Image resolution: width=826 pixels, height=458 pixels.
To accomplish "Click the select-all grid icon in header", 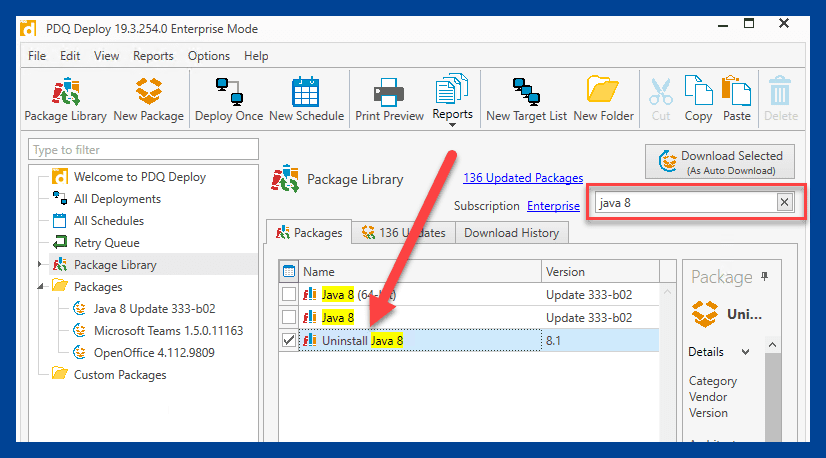I will click(289, 271).
